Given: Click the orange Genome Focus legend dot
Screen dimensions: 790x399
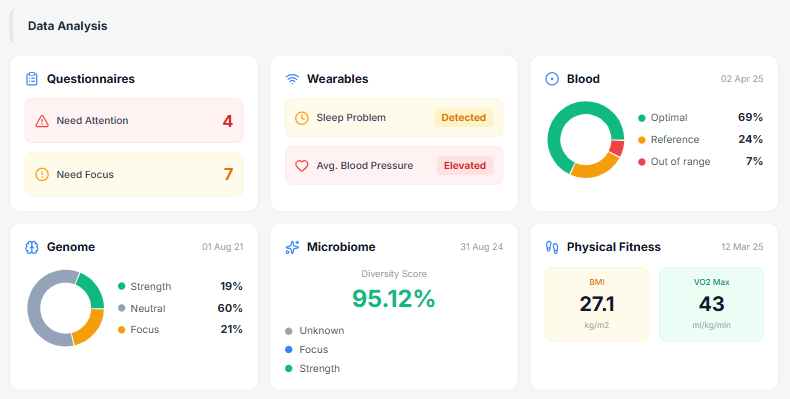Looking at the screenshot, I should click(x=121, y=330).
